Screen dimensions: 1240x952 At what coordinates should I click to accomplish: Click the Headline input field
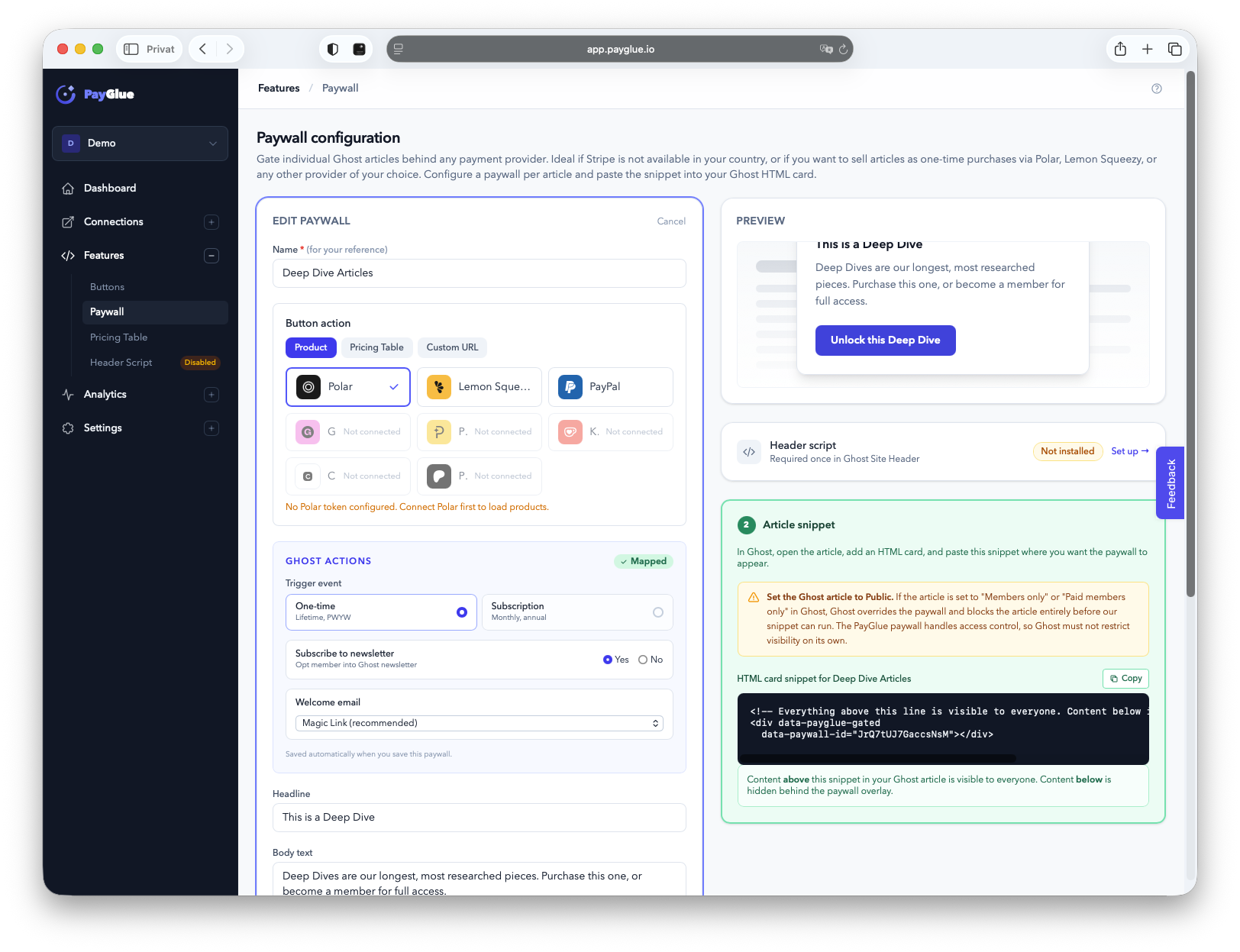pyautogui.click(x=480, y=818)
